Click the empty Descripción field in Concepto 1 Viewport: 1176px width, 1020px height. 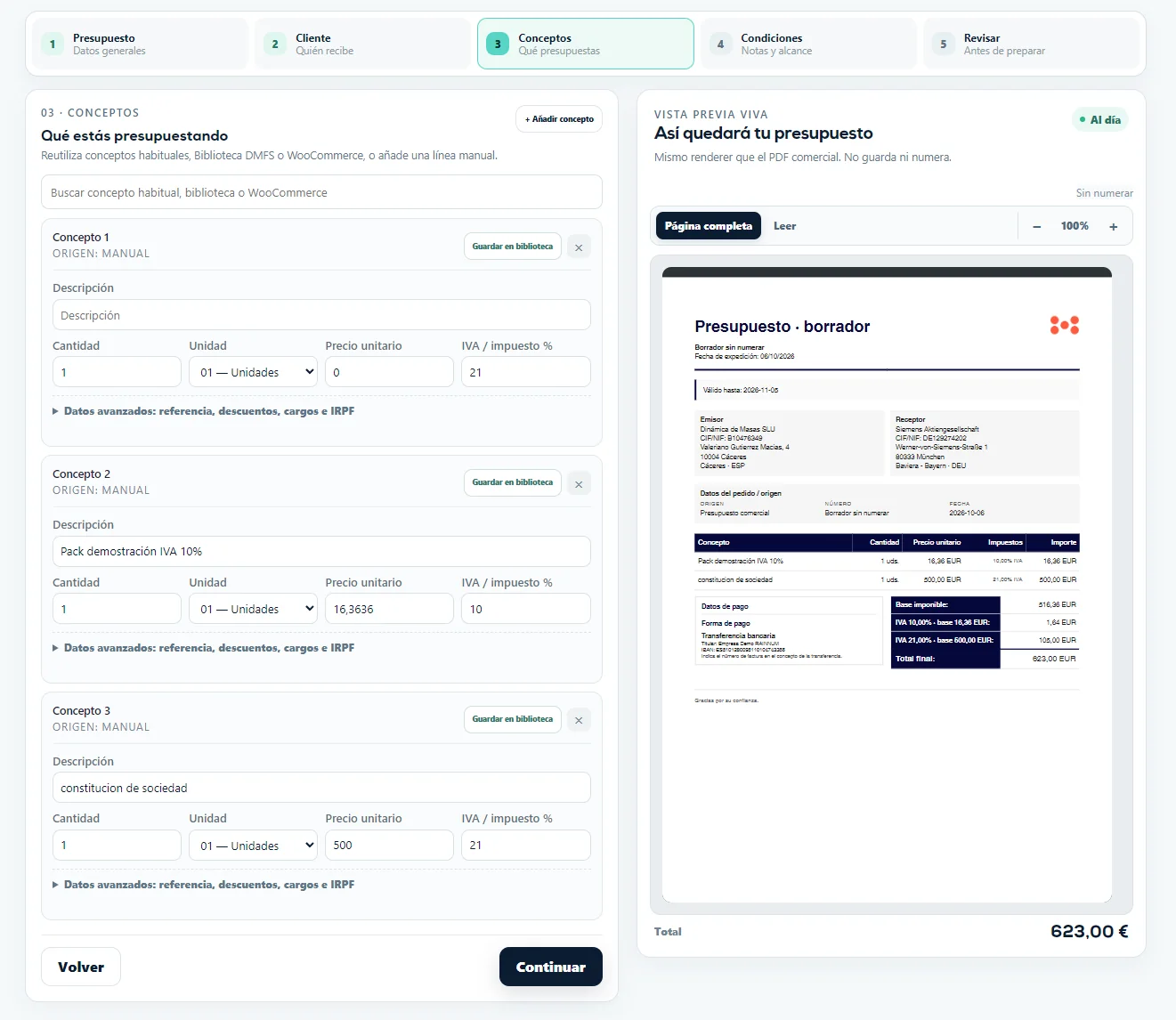(x=321, y=315)
